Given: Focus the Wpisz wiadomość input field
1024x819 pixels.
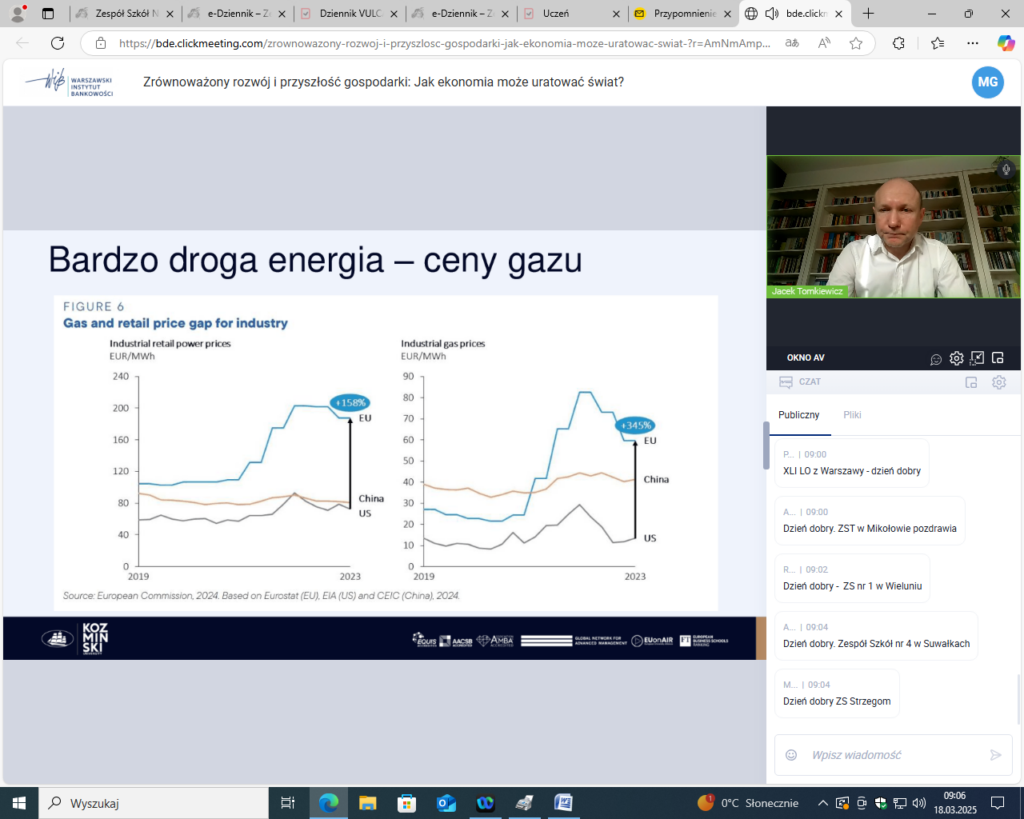Looking at the screenshot, I should point(893,755).
